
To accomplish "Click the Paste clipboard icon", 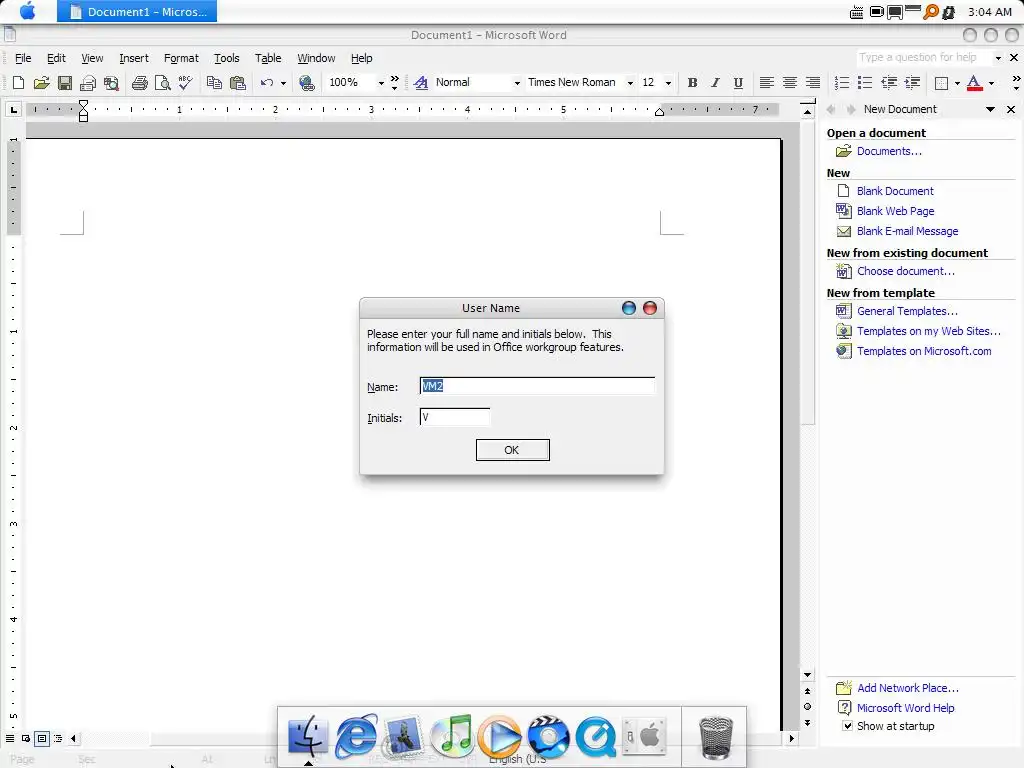I will click(238, 83).
